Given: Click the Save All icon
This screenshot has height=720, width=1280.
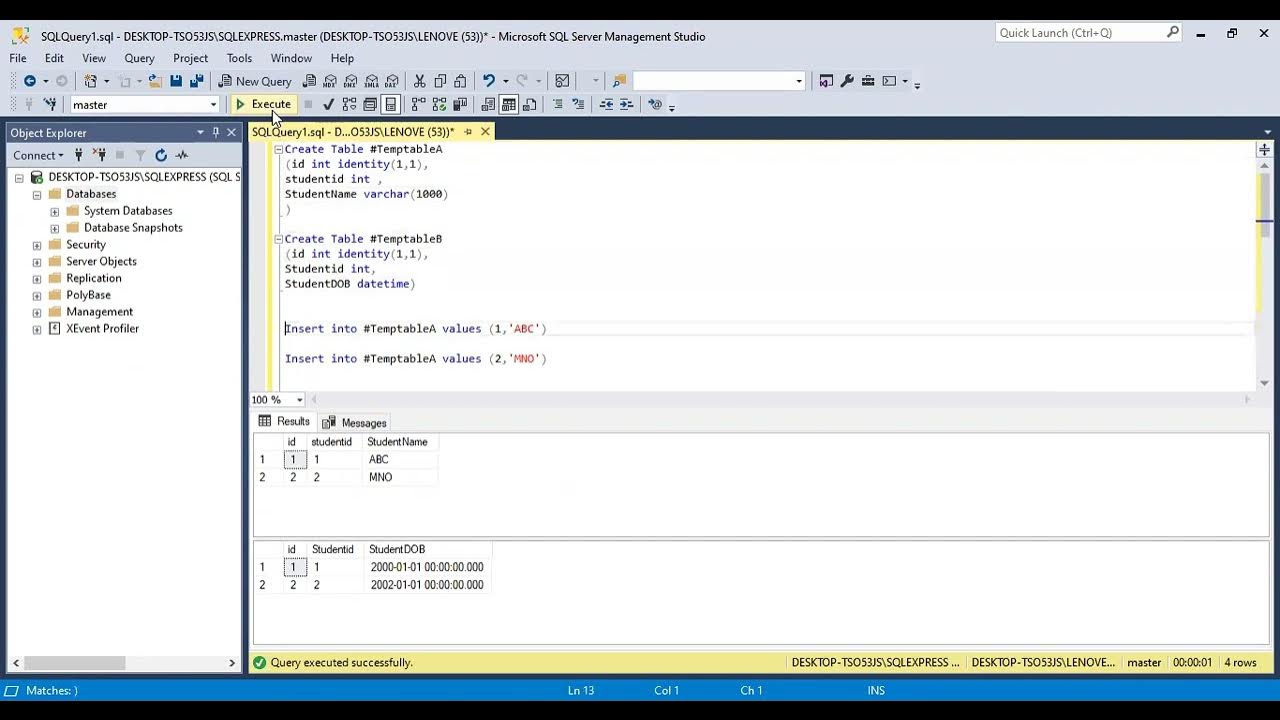Looking at the screenshot, I should pos(197,81).
